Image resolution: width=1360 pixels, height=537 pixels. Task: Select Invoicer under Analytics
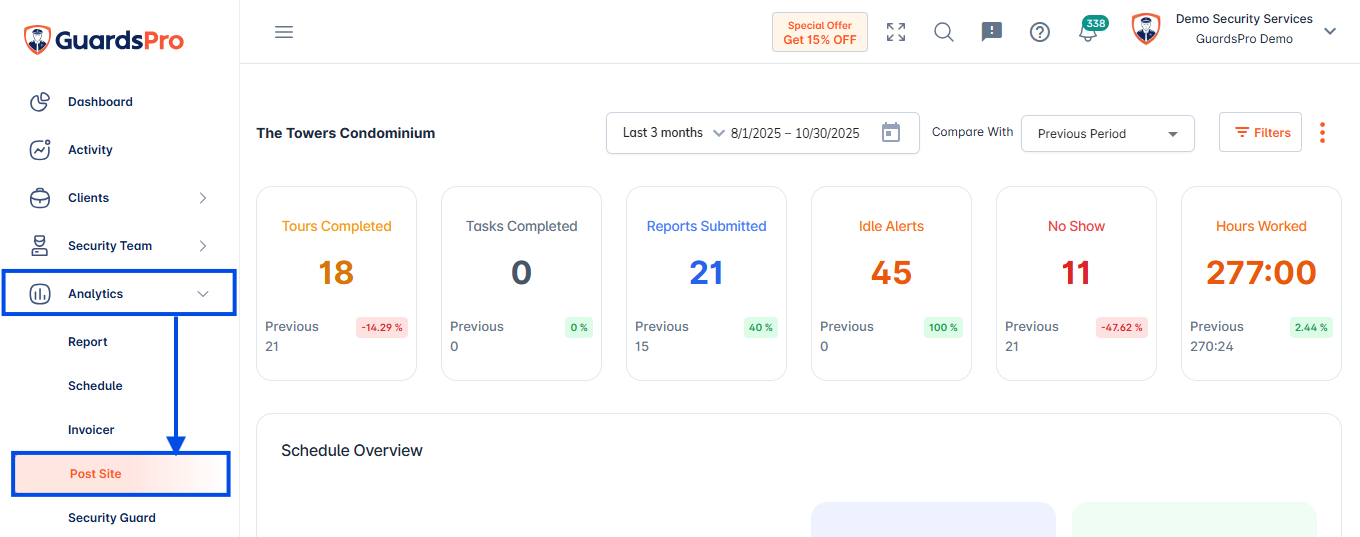pos(91,430)
